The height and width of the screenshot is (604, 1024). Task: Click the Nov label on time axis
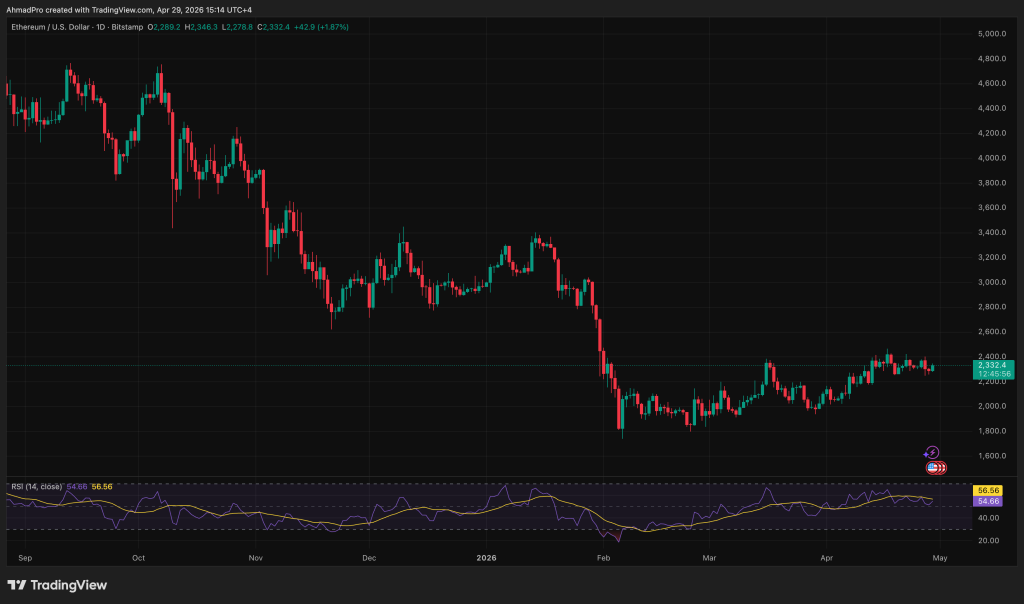[x=255, y=555]
